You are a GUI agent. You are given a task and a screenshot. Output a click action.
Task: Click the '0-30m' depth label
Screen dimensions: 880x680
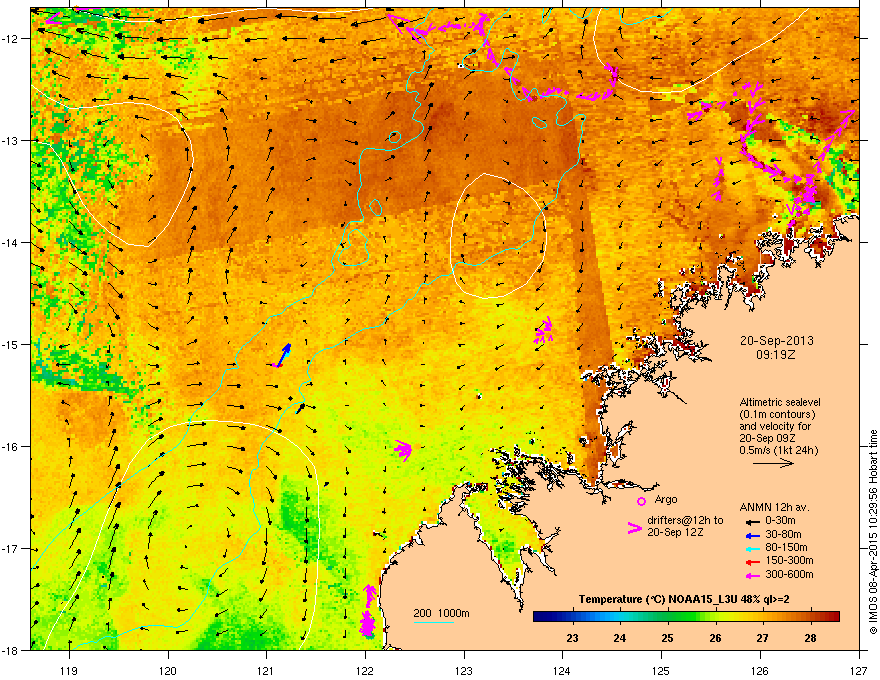point(780,521)
